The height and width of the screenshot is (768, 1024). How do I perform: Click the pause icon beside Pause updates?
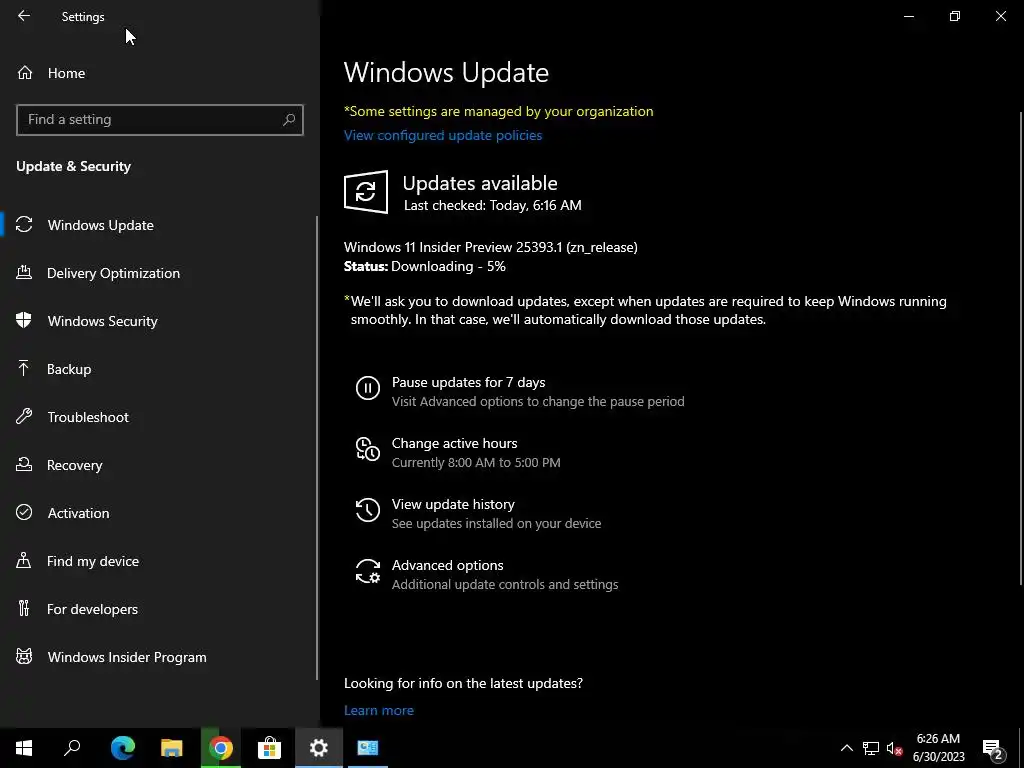tap(368, 388)
